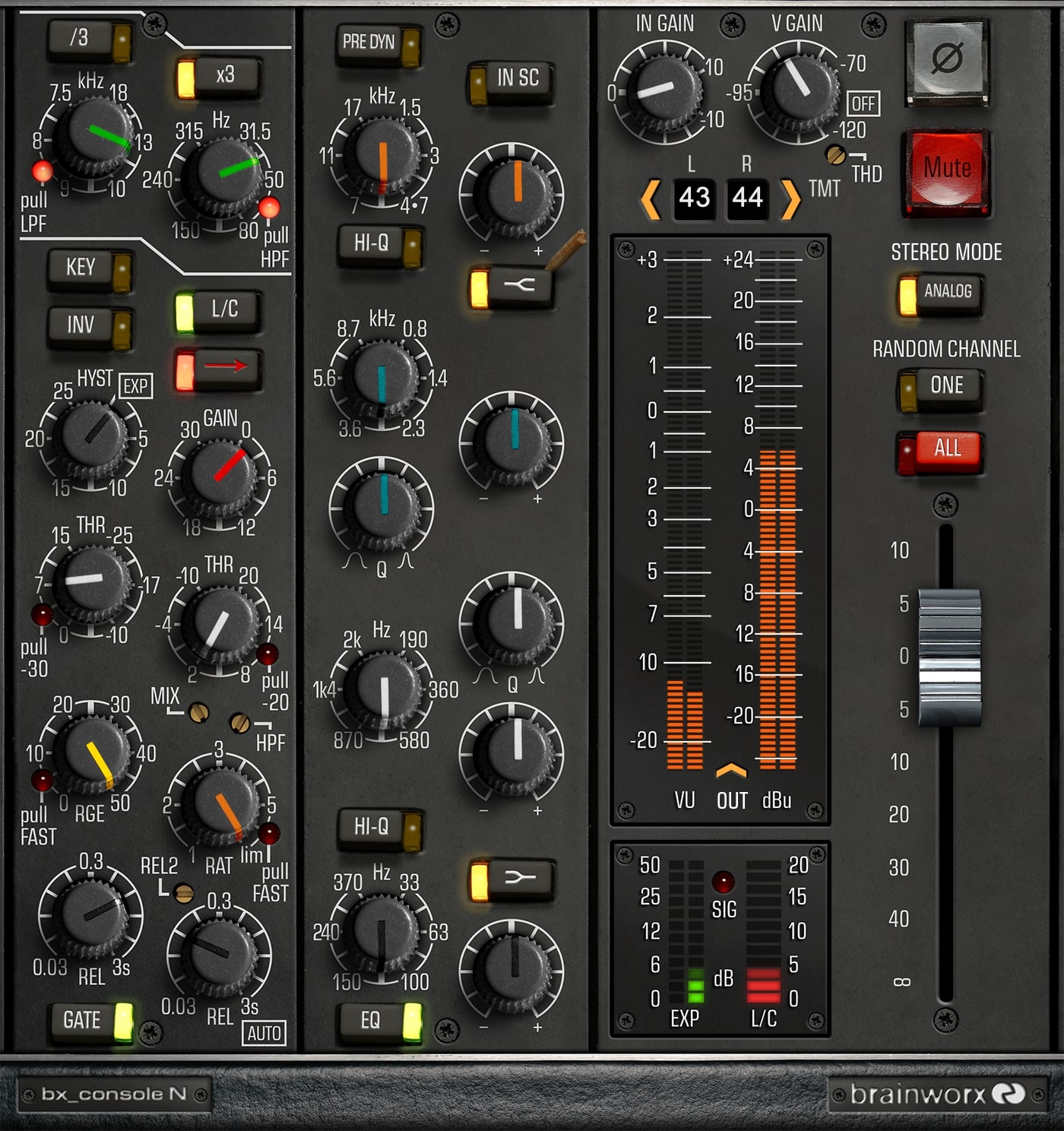1064x1131 pixels.
Task: Click the red Mute button
Action: pos(947,172)
